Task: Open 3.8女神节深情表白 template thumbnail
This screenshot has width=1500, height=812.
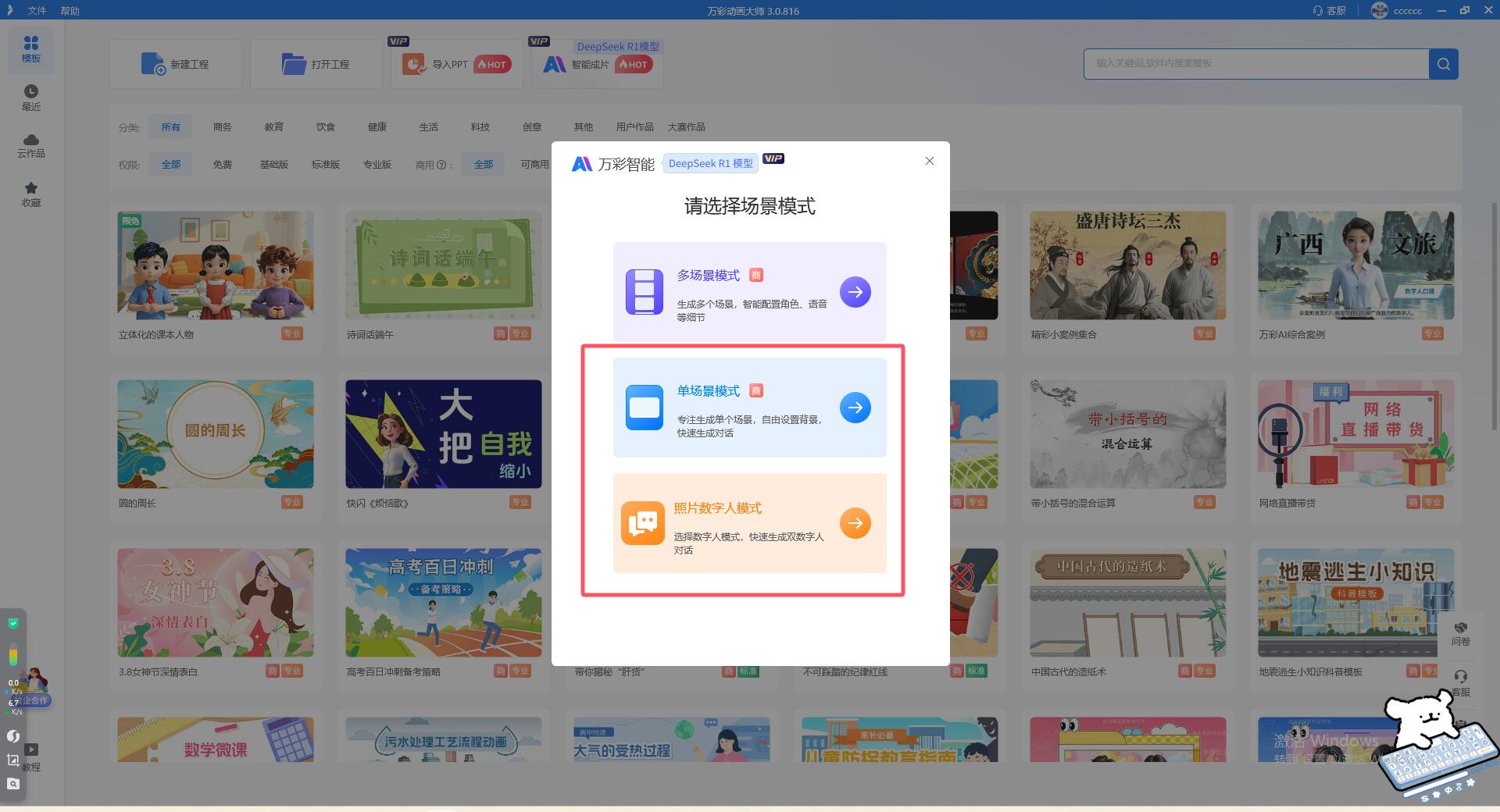Action: pos(216,603)
